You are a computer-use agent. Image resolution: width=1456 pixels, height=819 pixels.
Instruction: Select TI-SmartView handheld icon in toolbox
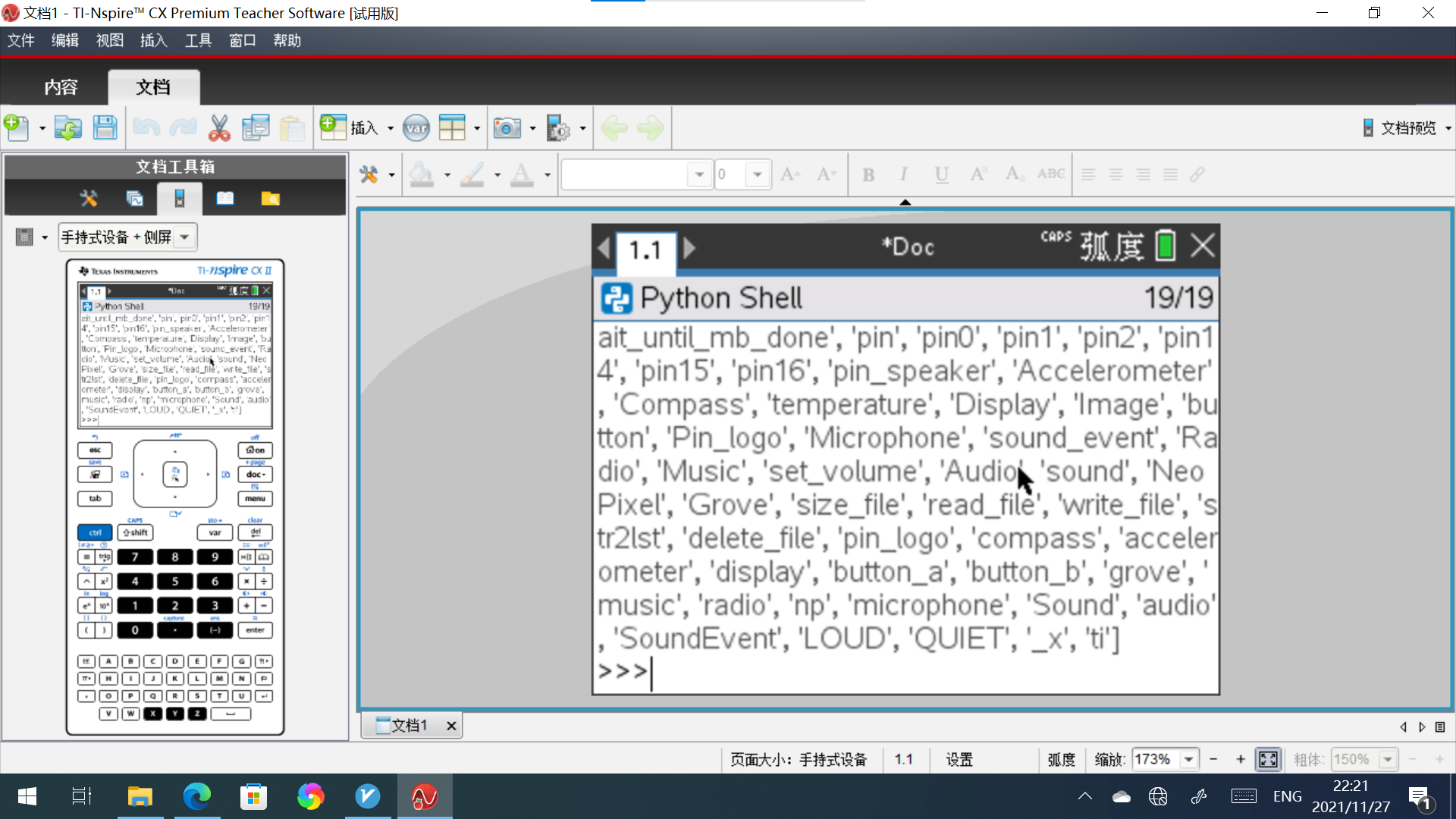coord(180,199)
